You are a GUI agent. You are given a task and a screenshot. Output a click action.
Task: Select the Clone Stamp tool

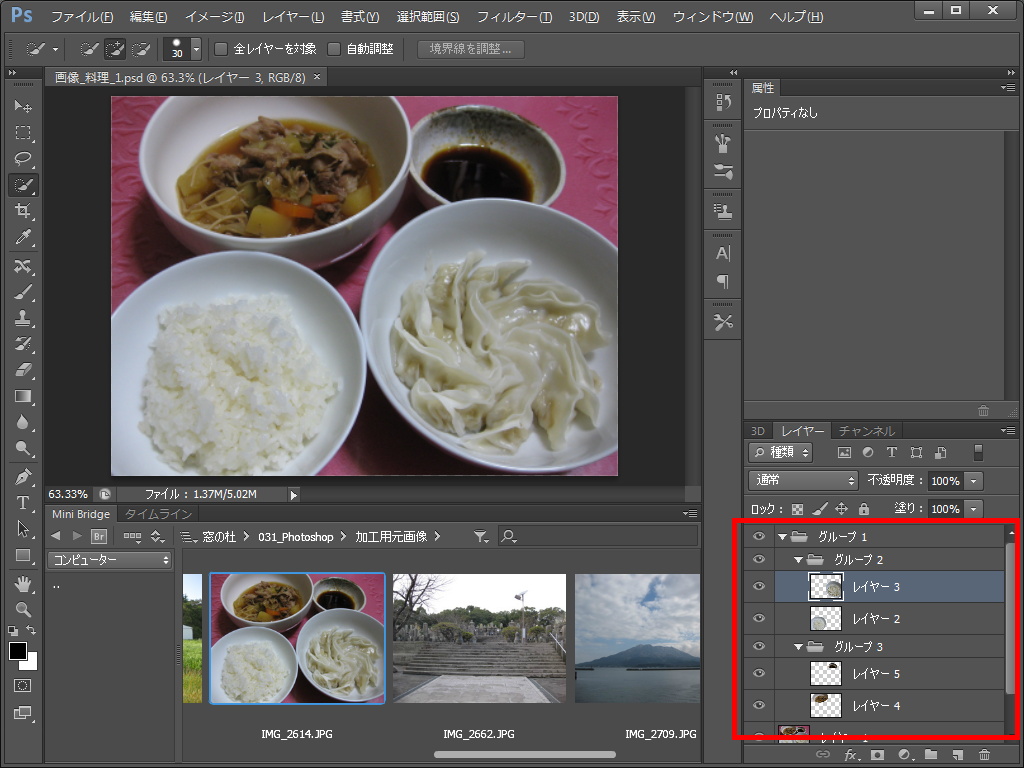coord(23,318)
